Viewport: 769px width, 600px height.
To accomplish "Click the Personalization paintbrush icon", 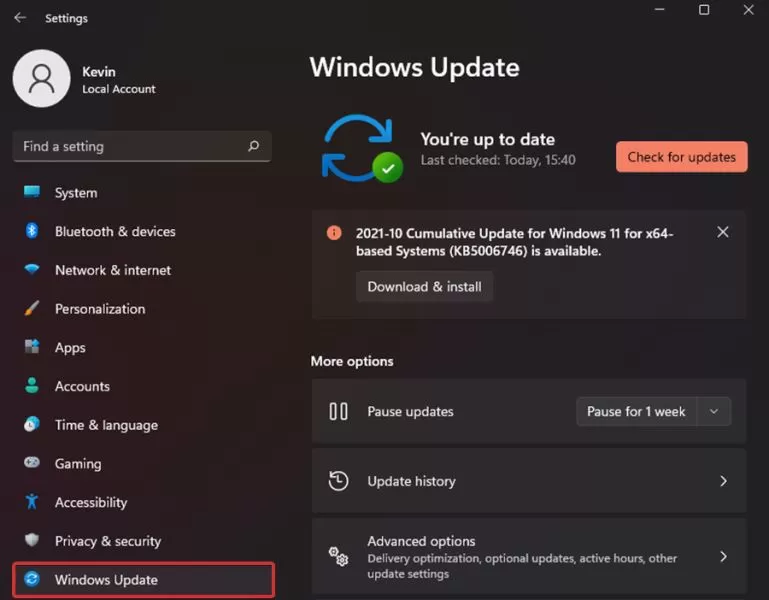I will [32, 308].
